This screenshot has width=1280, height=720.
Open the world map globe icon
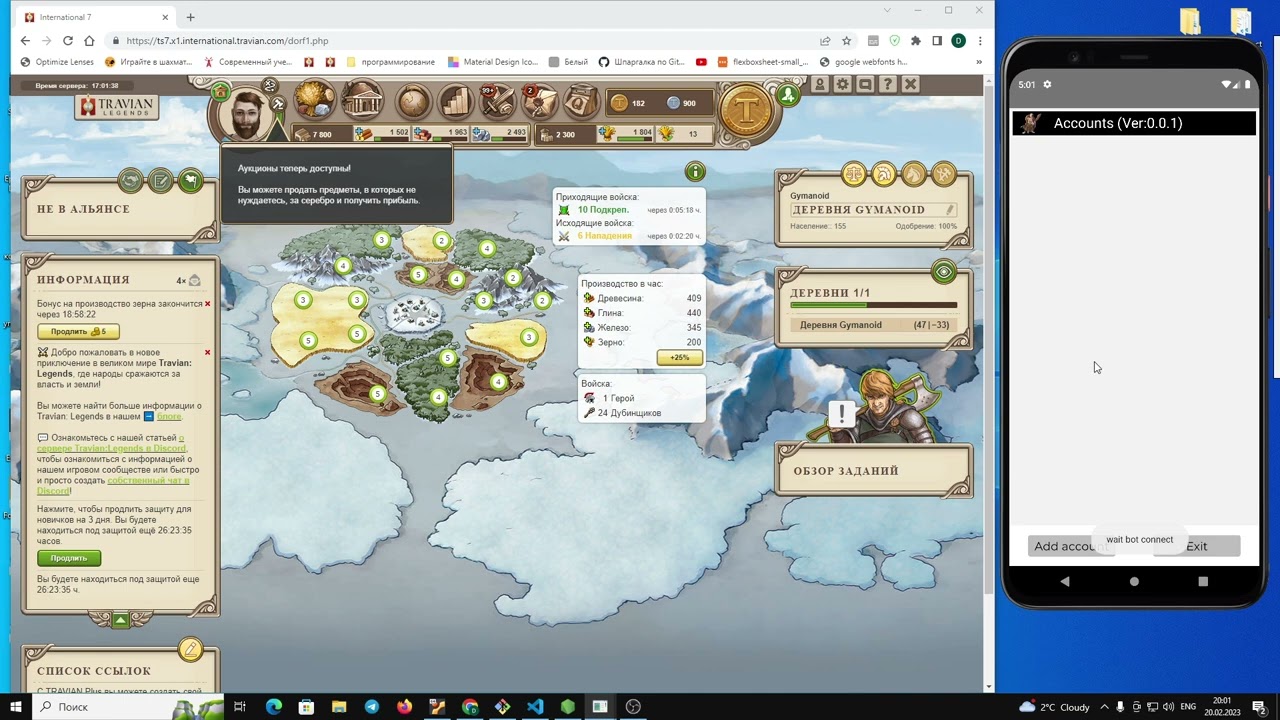[412, 101]
